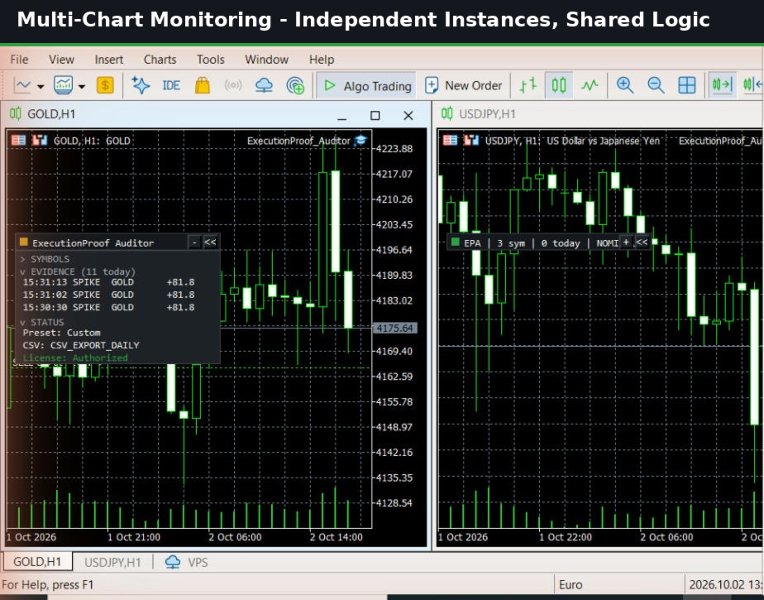Toggle the Algo Trading button
Image resolution: width=764 pixels, height=600 pixels.
pyautogui.click(x=366, y=86)
